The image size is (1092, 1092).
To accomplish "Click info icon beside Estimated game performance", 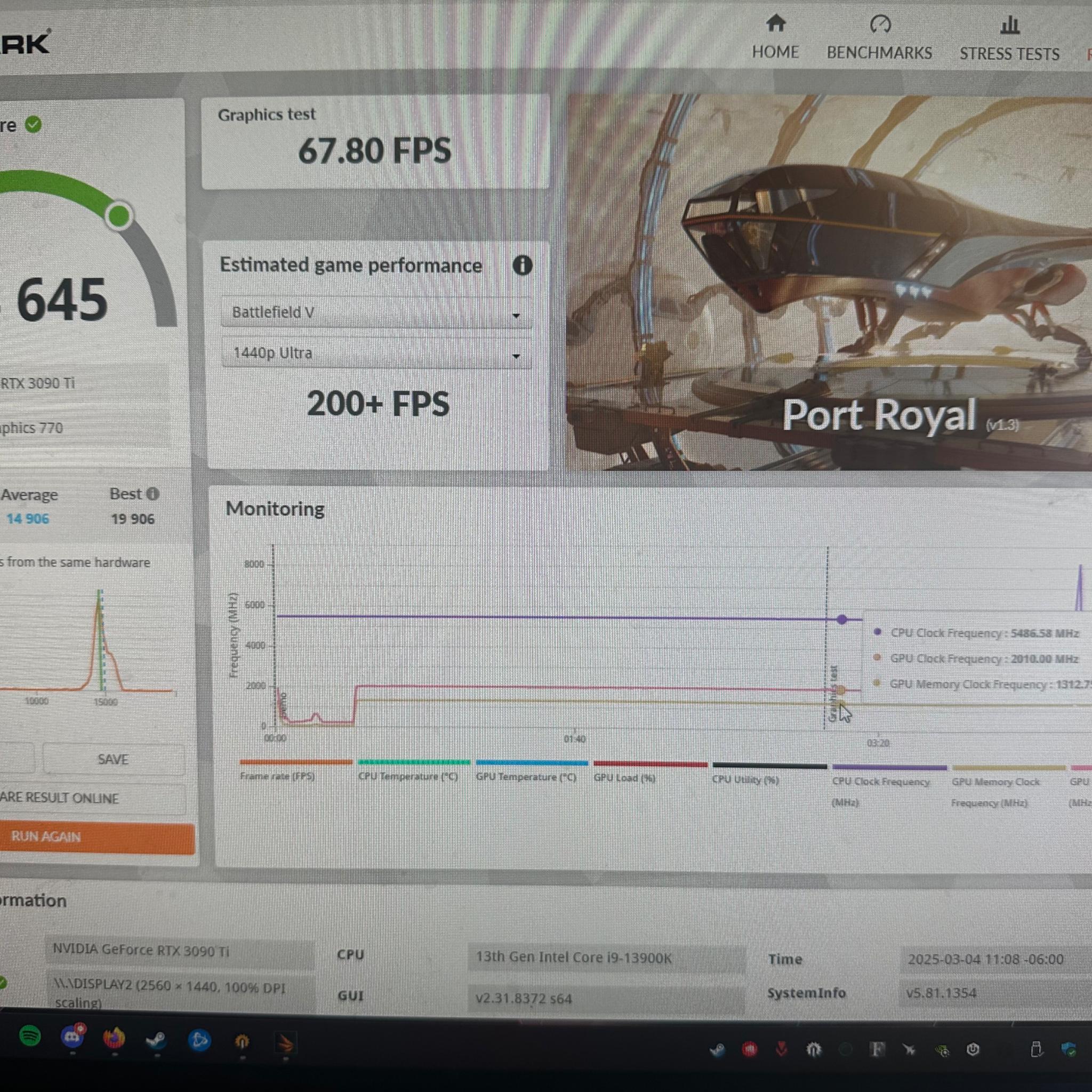I will tap(521, 265).
